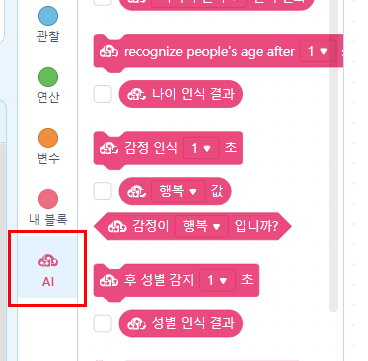
Task: Click cloud icon on 나이 인식 결과 block
Action: point(136,94)
